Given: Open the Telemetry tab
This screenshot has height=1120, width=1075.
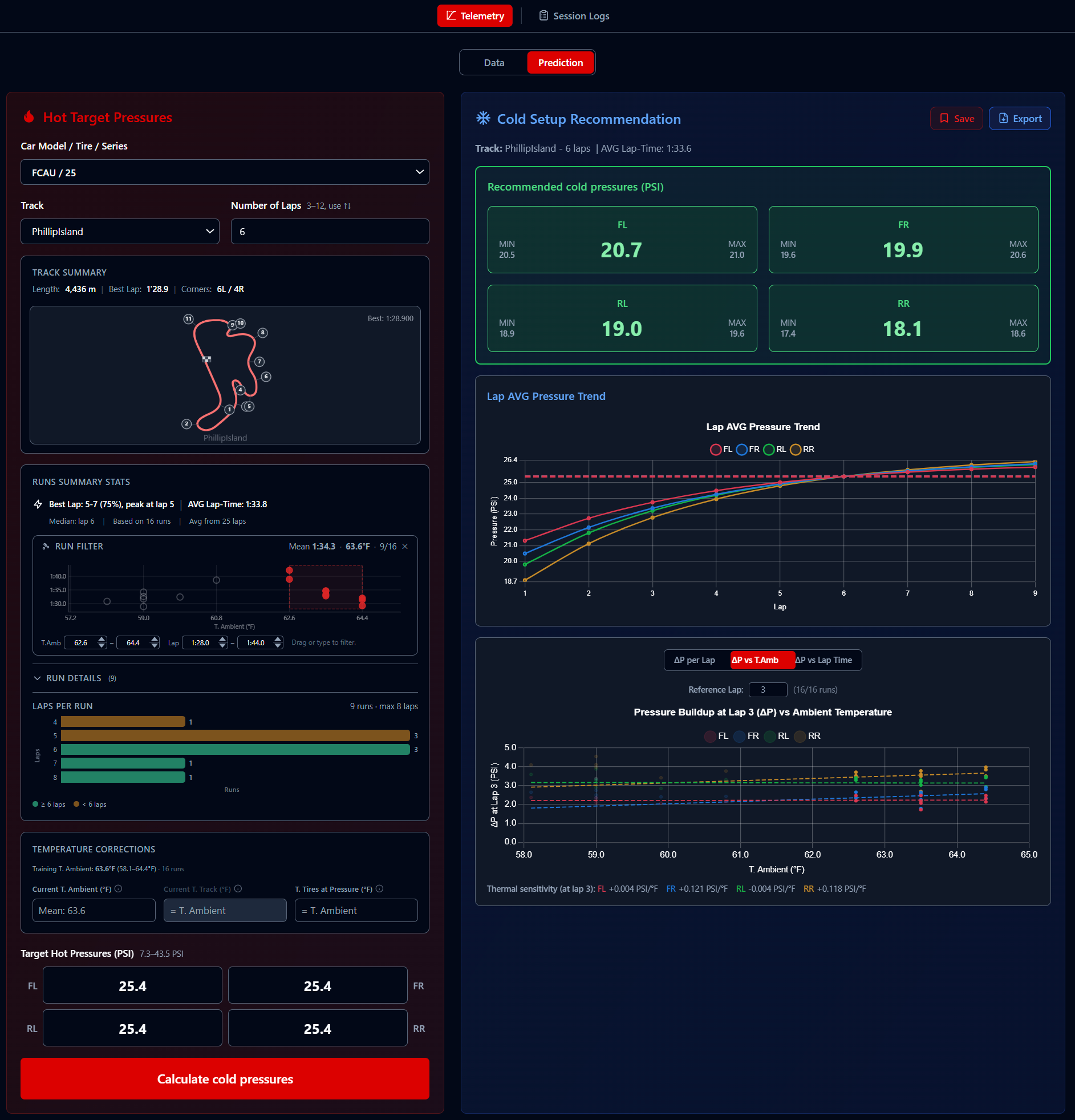Looking at the screenshot, I should pos(474,16).
